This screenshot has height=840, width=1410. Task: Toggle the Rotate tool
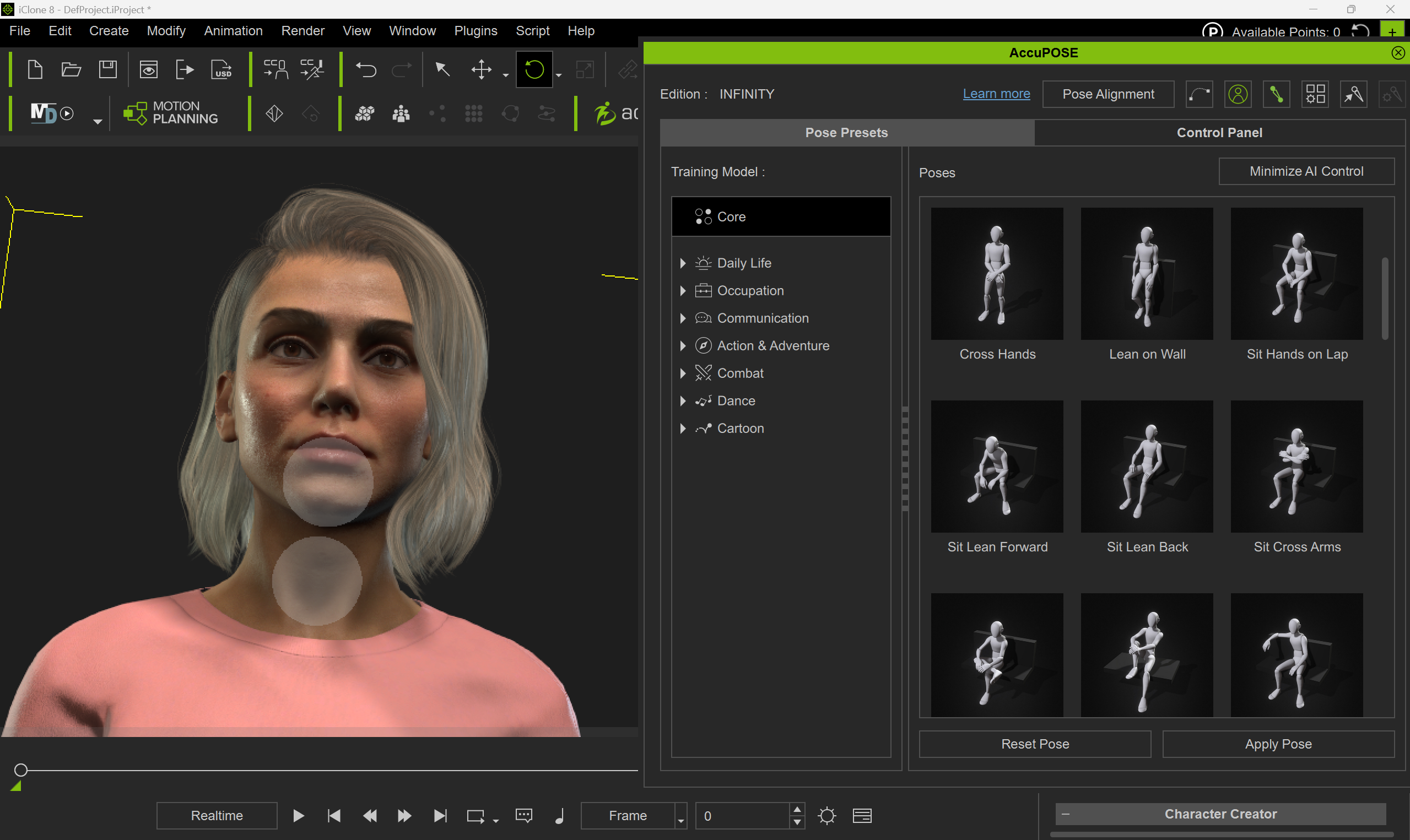[534, 69]
